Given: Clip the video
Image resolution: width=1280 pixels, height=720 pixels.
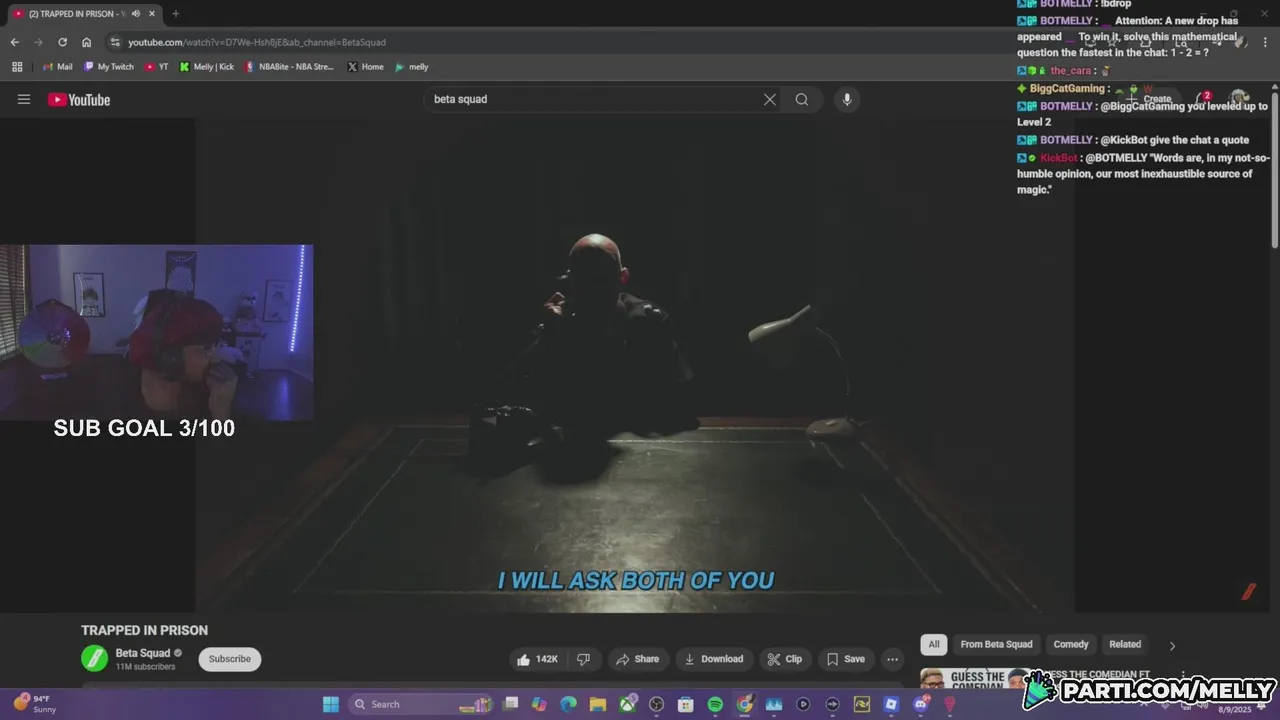Looking at the screenshot, I should [x=785, y=659].
